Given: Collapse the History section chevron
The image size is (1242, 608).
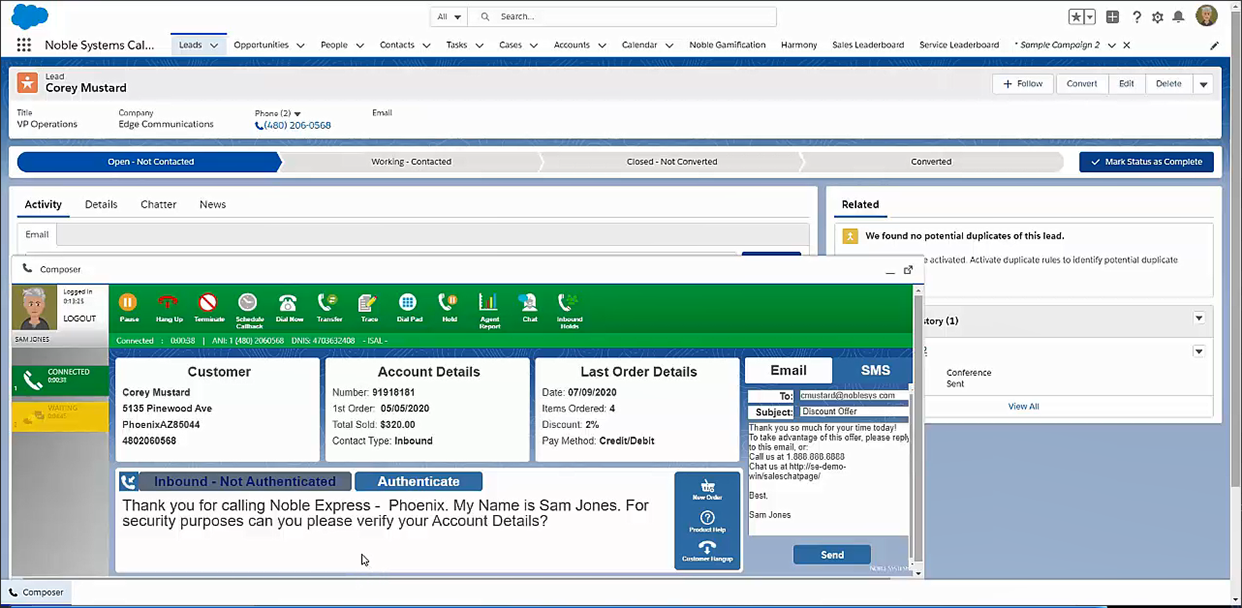Looking at the screenshot, I should pos(1198,320).
